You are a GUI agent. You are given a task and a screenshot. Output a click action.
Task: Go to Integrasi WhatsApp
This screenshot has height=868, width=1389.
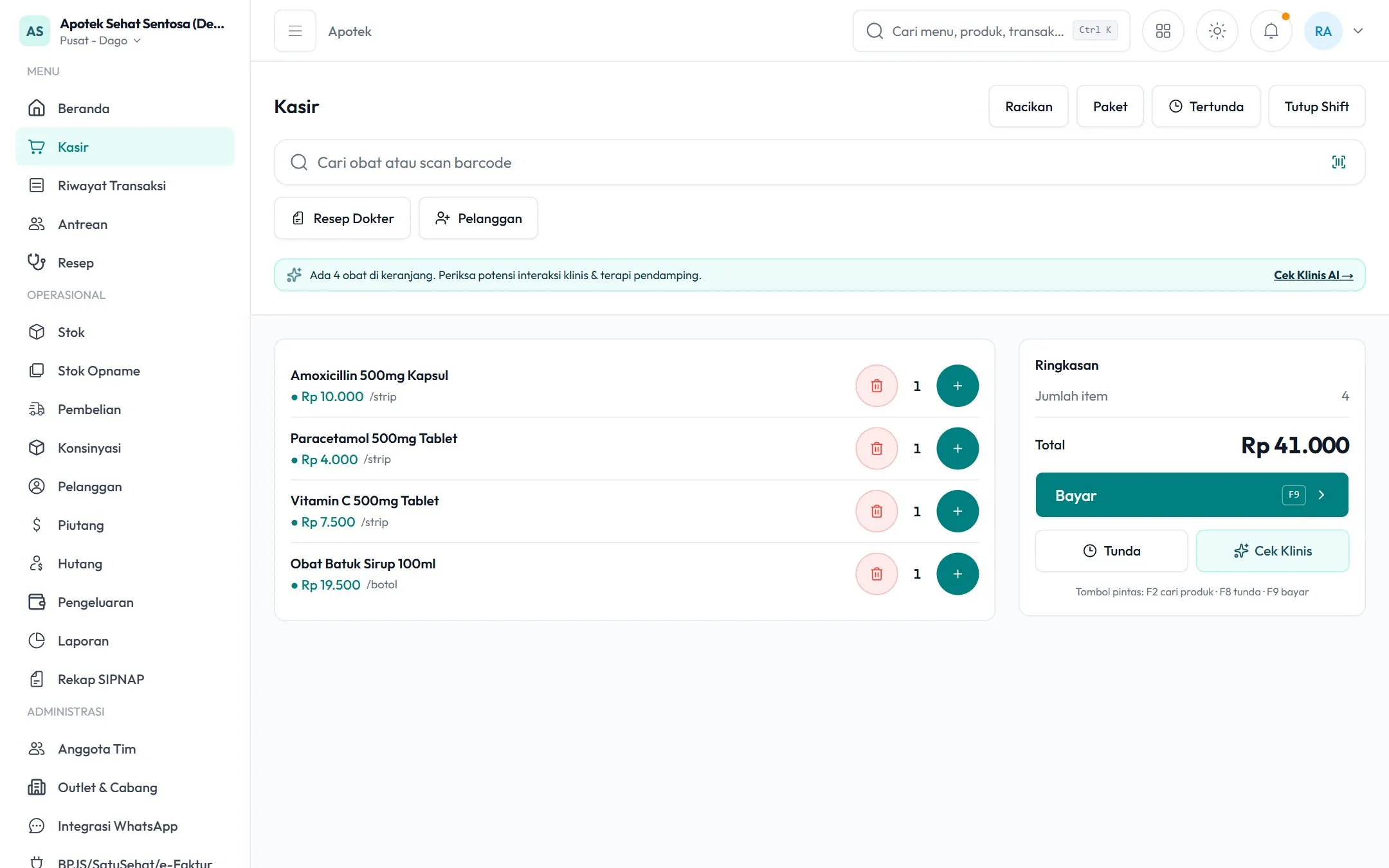tap(125, 826)
